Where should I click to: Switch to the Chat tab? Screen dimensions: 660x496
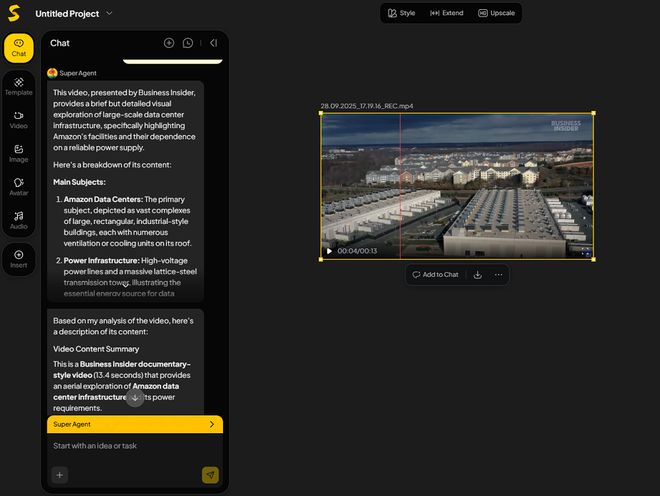tap(18, 47)
